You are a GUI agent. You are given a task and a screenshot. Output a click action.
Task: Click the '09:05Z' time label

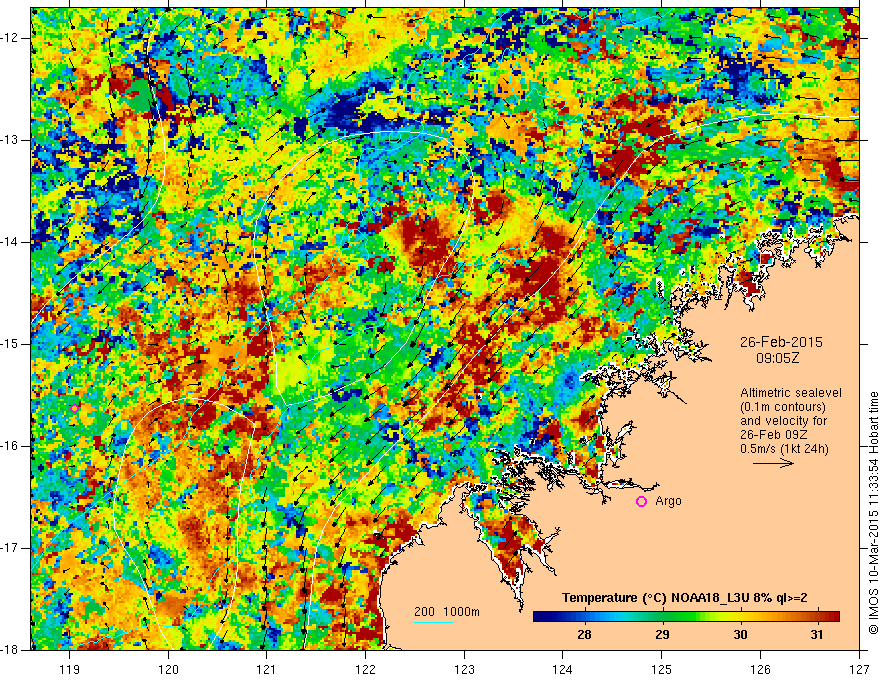[x=777, y=358]
